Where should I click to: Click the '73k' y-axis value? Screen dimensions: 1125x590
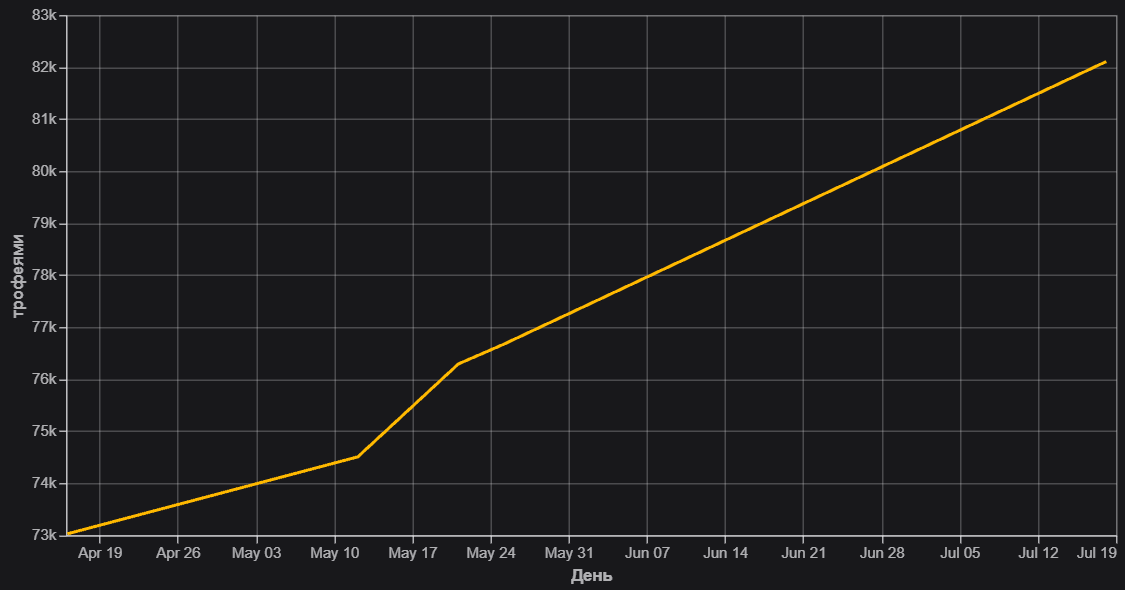(44, 535)
